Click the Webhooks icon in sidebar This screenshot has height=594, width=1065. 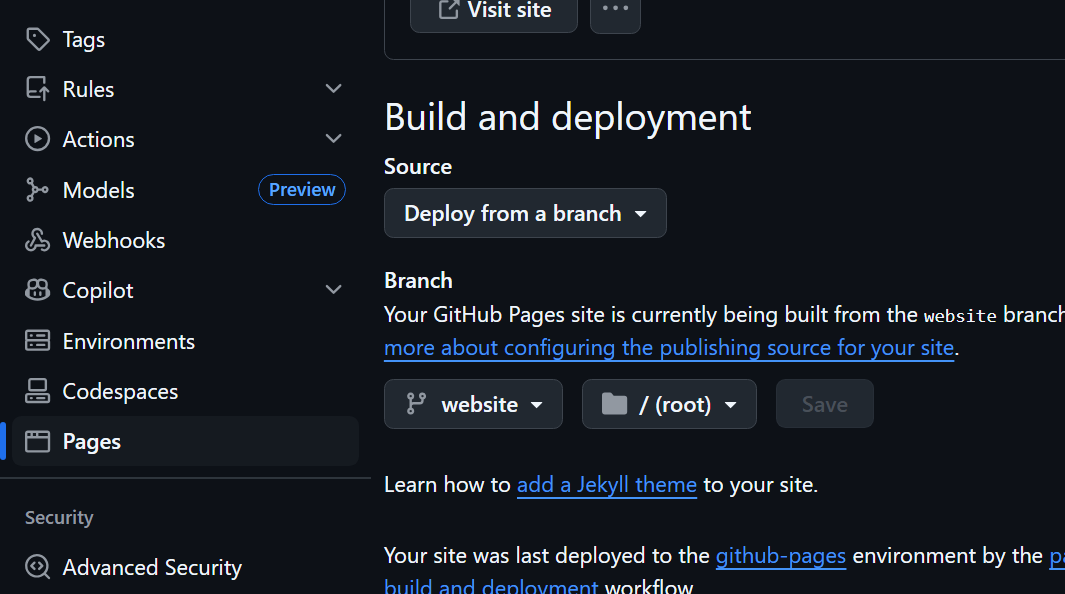(37, 240)
